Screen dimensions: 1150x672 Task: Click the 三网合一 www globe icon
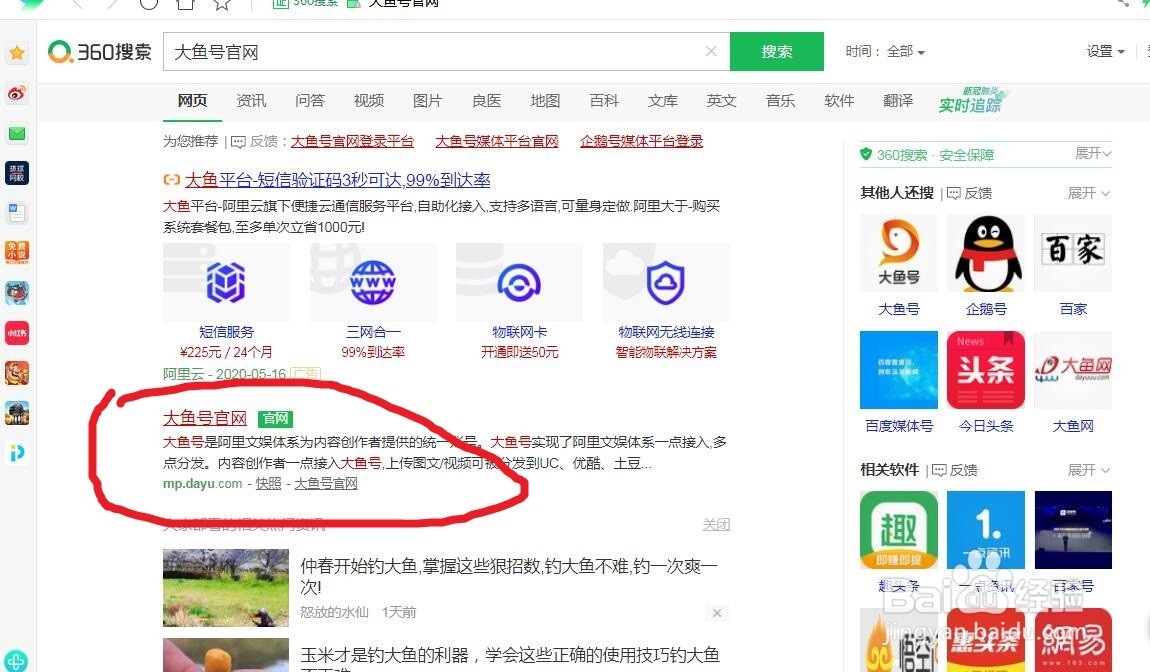373,282
